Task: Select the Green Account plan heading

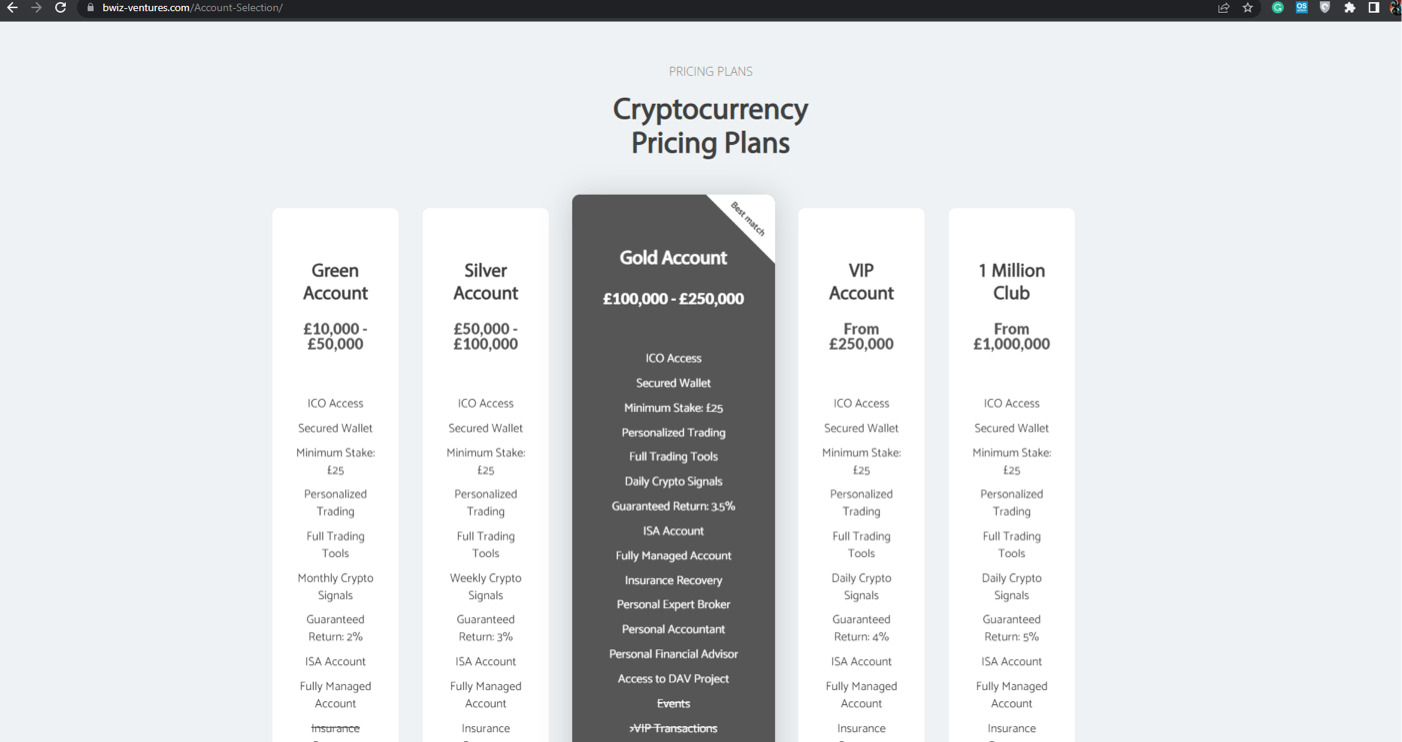Action: coord(335,282)
